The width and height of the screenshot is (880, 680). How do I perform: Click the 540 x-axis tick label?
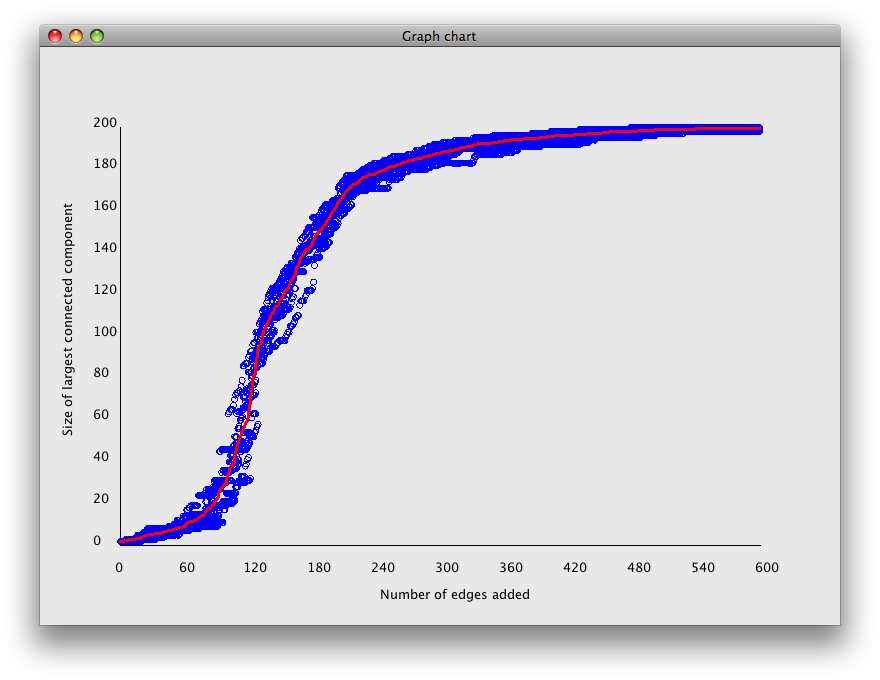703,568
